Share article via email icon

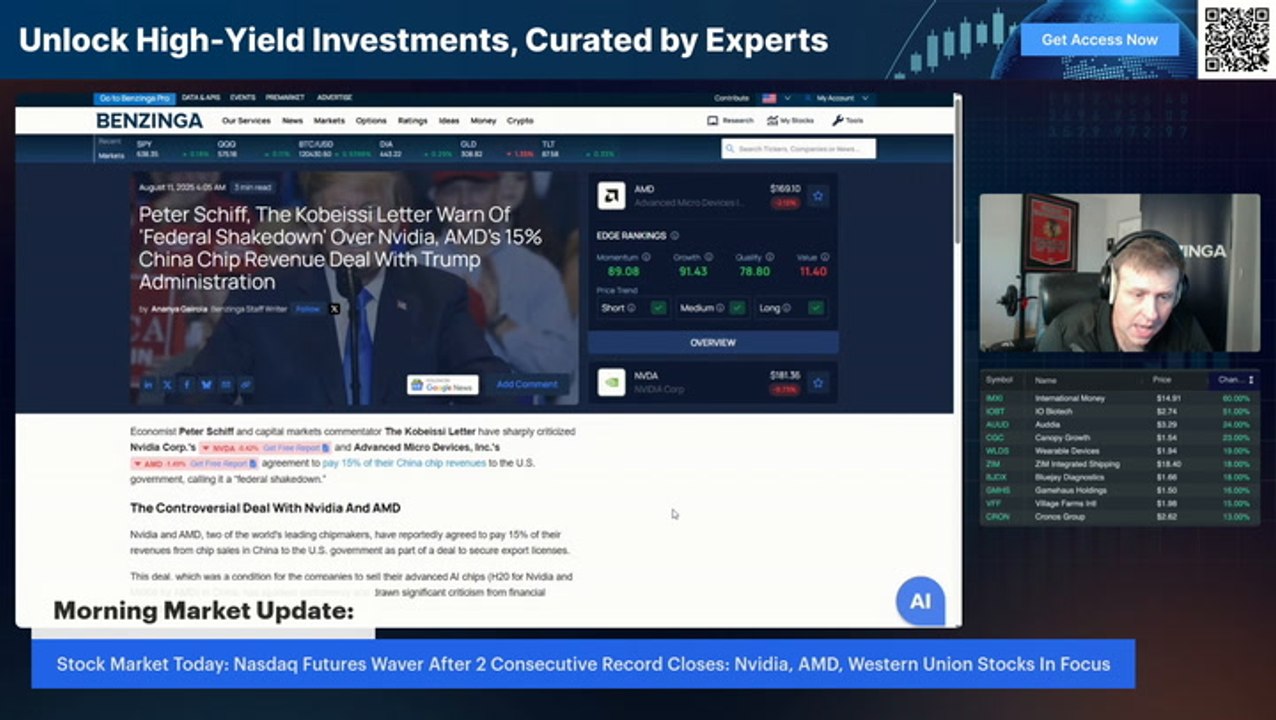point(226,384)
